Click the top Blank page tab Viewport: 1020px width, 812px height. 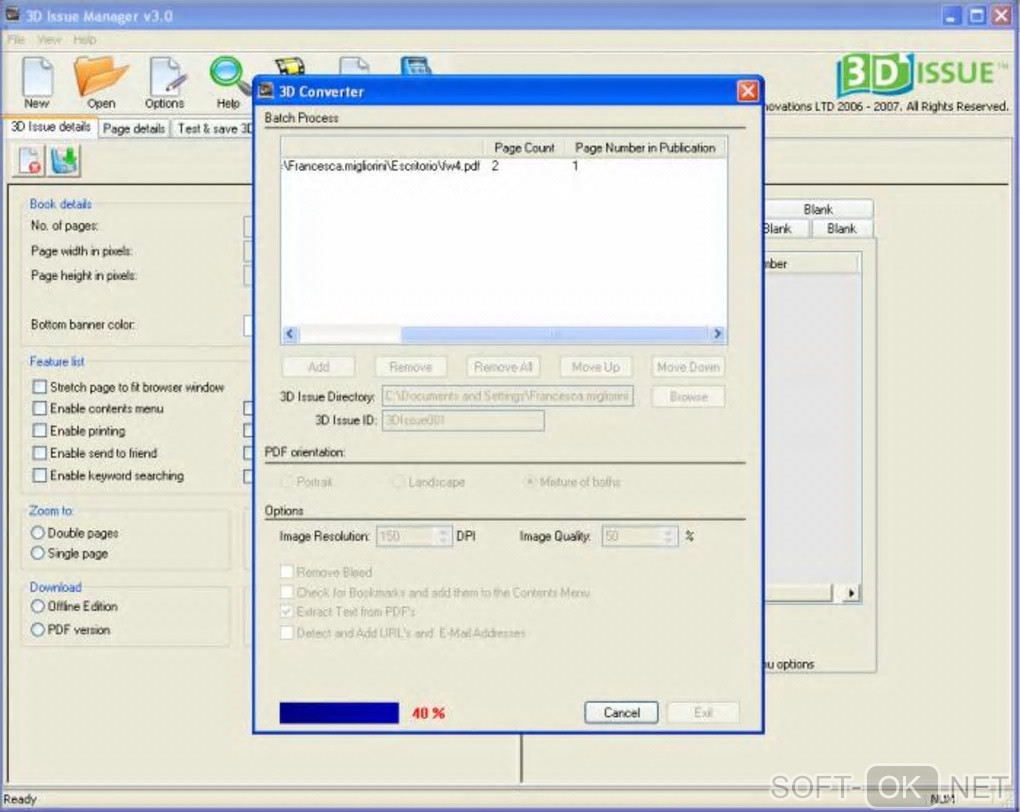tap(818, 209)
